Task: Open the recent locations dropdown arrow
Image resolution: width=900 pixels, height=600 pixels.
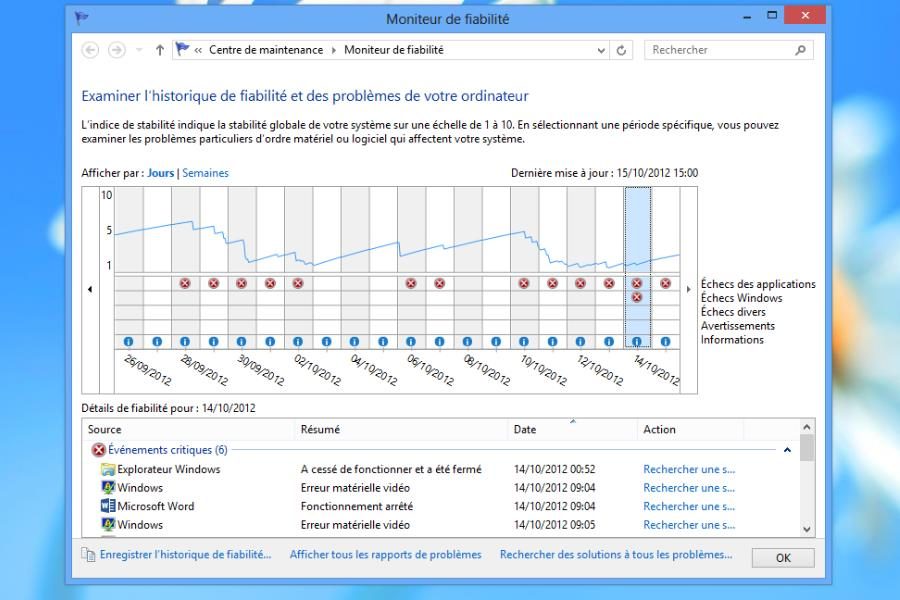Action: 139,50
